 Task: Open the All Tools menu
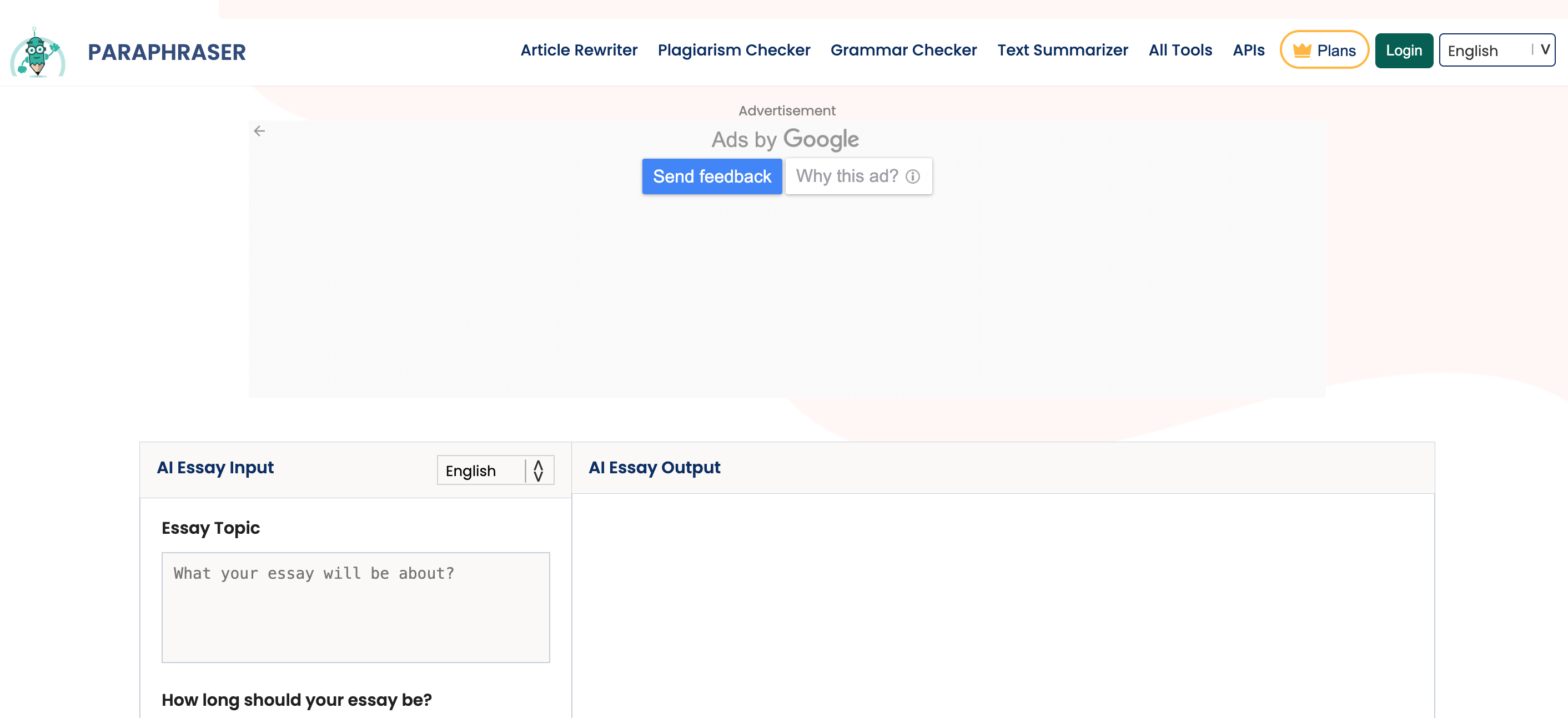point(1180,50)
